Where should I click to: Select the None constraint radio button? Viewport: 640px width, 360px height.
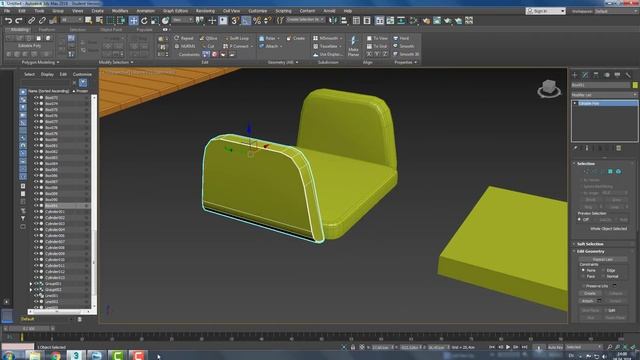point(583,270)
